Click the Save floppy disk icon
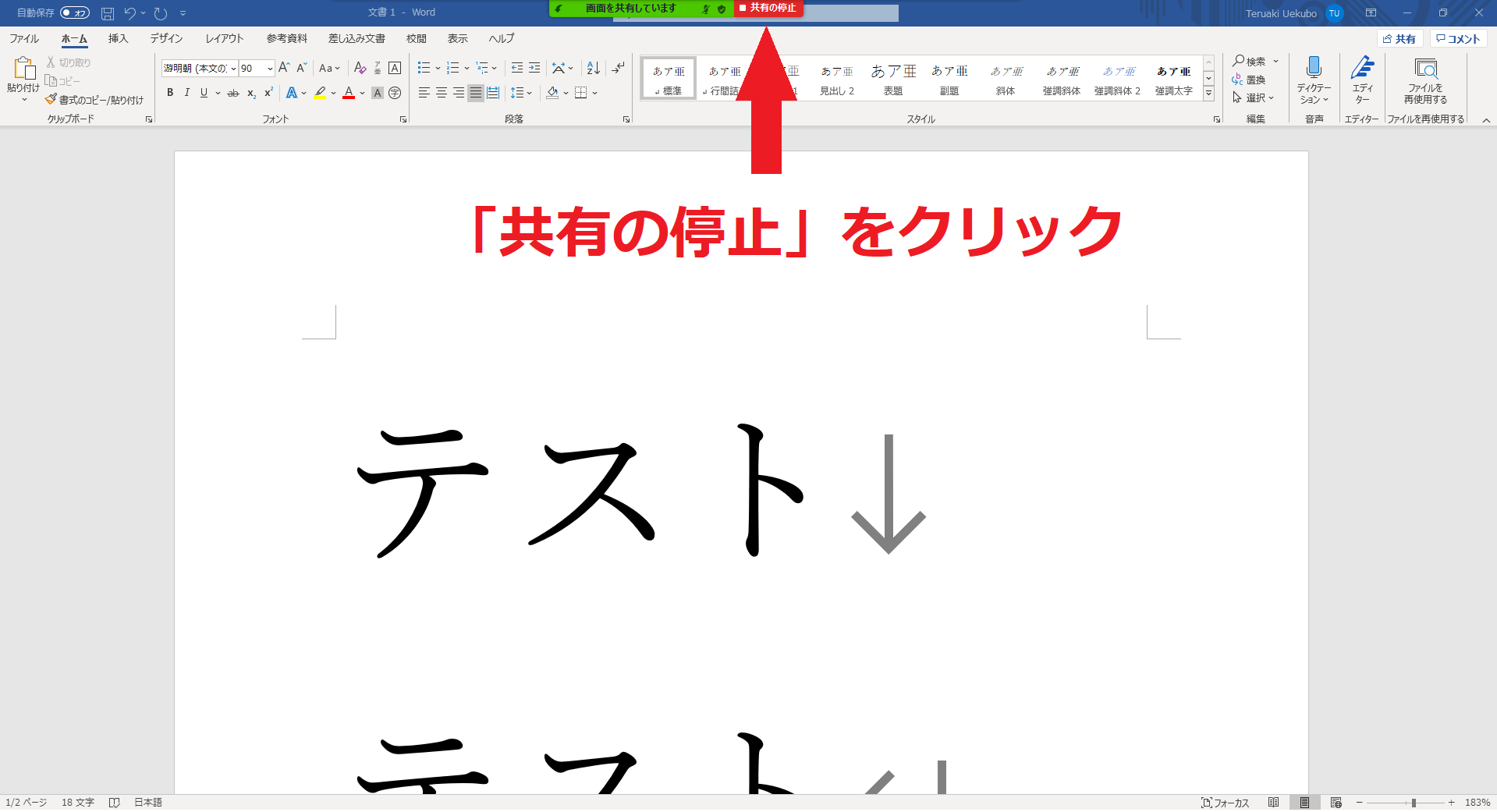 coord(108,13)
